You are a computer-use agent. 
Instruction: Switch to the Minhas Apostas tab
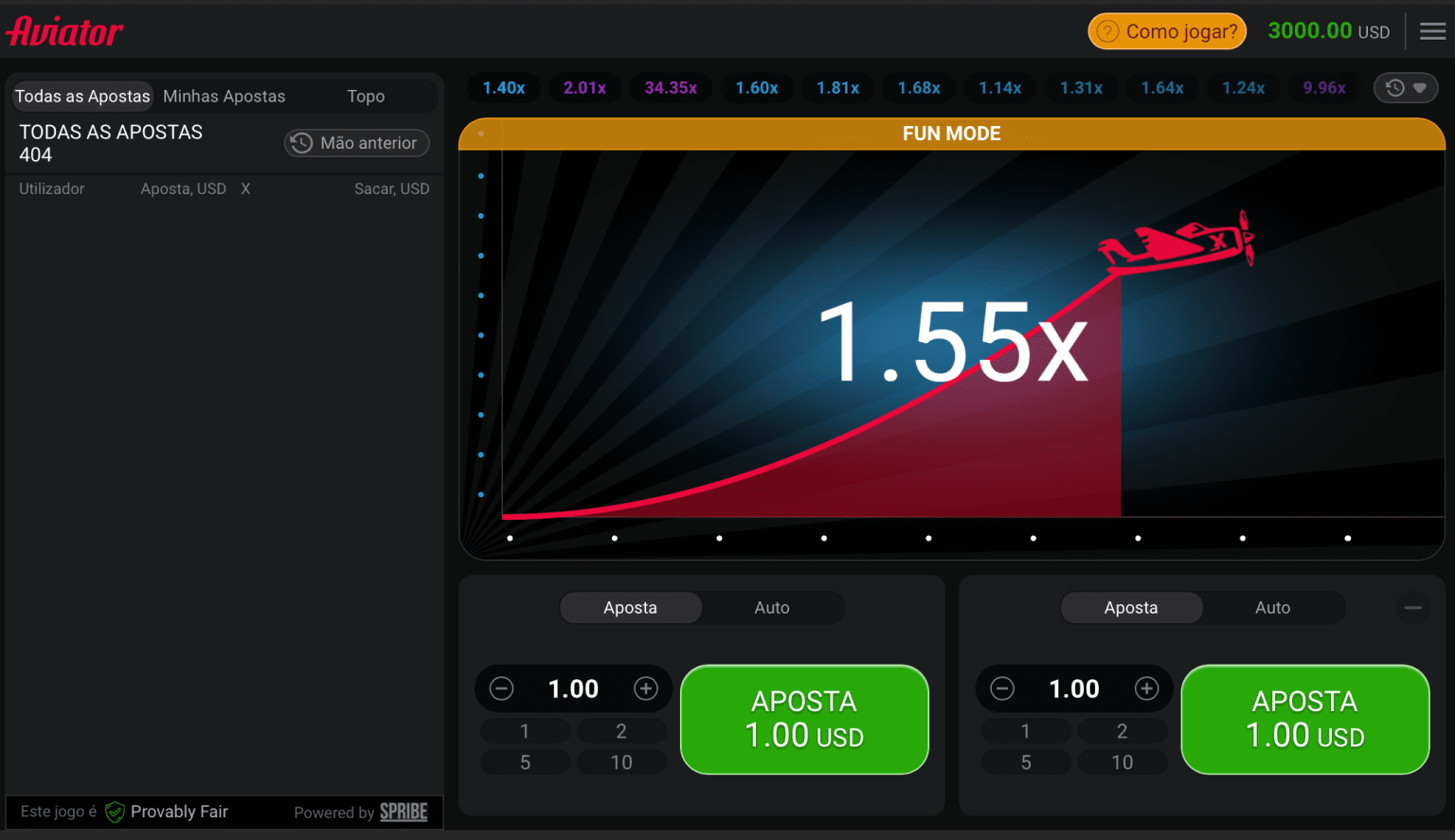pos(224,96)
